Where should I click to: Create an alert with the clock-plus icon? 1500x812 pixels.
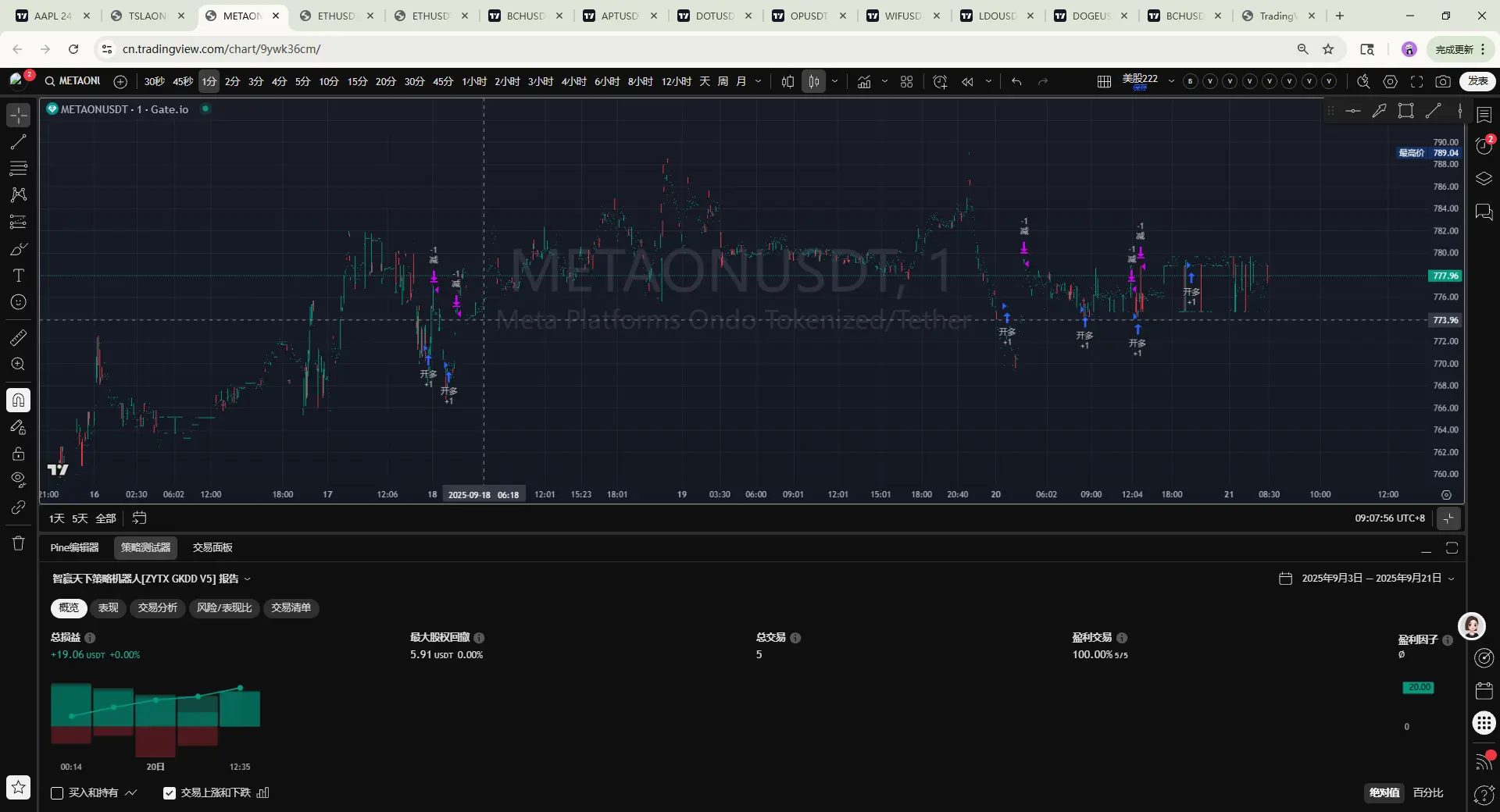[940, 81]
